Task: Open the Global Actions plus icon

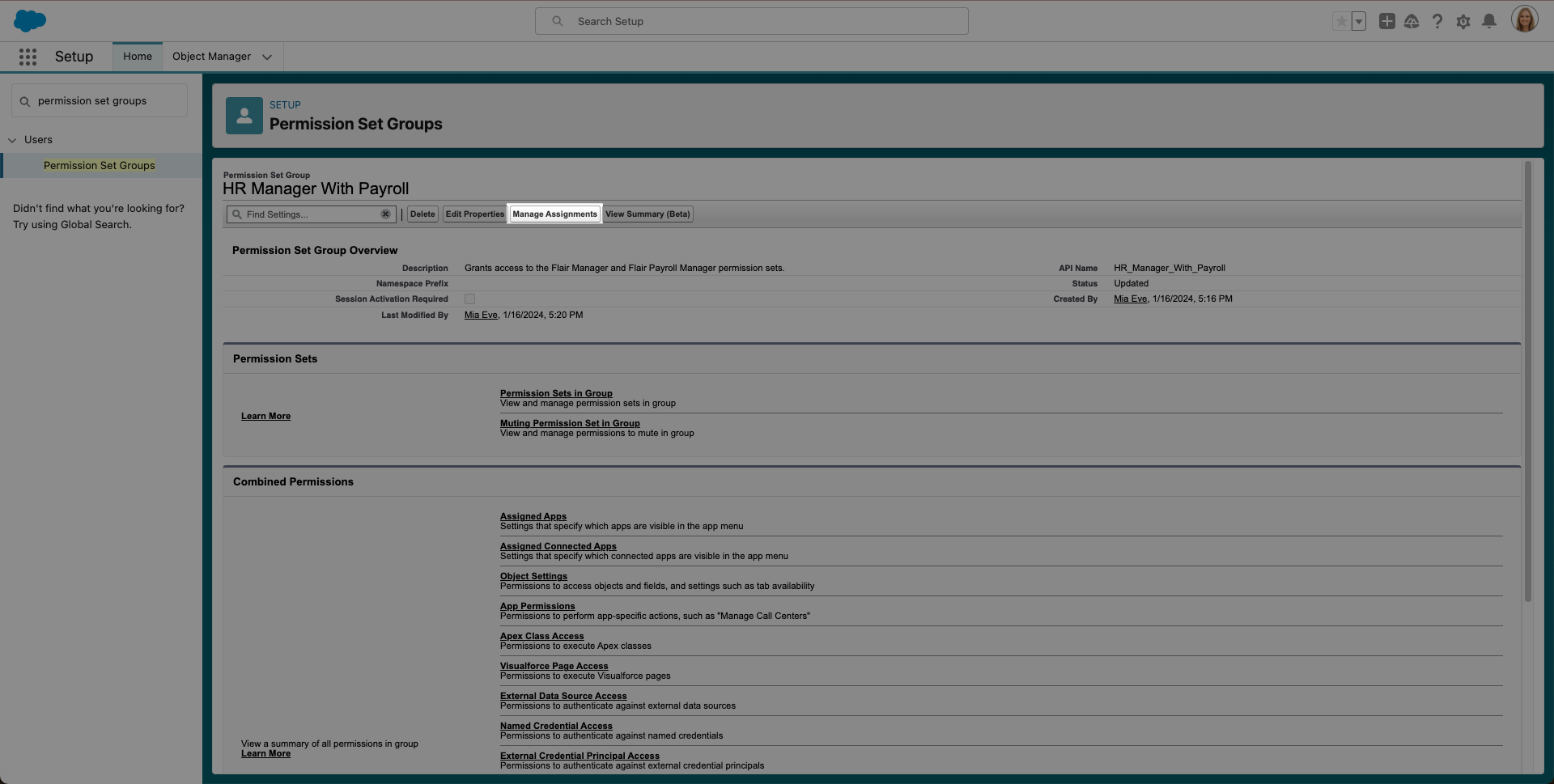Action: point(1386,22)
